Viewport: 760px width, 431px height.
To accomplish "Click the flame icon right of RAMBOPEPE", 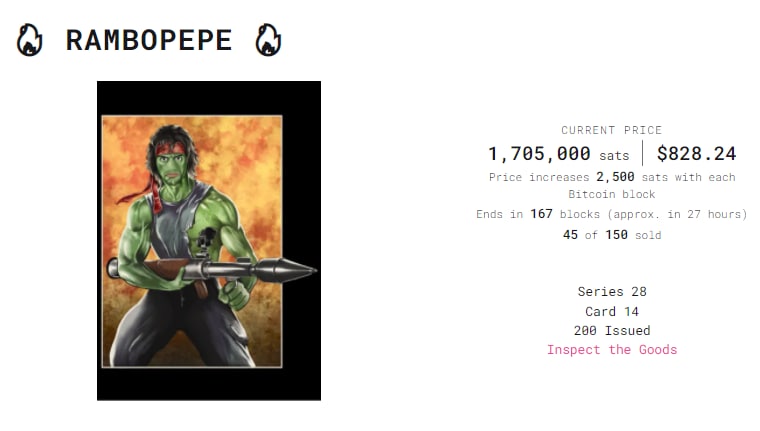I will (x=267, y=40).
